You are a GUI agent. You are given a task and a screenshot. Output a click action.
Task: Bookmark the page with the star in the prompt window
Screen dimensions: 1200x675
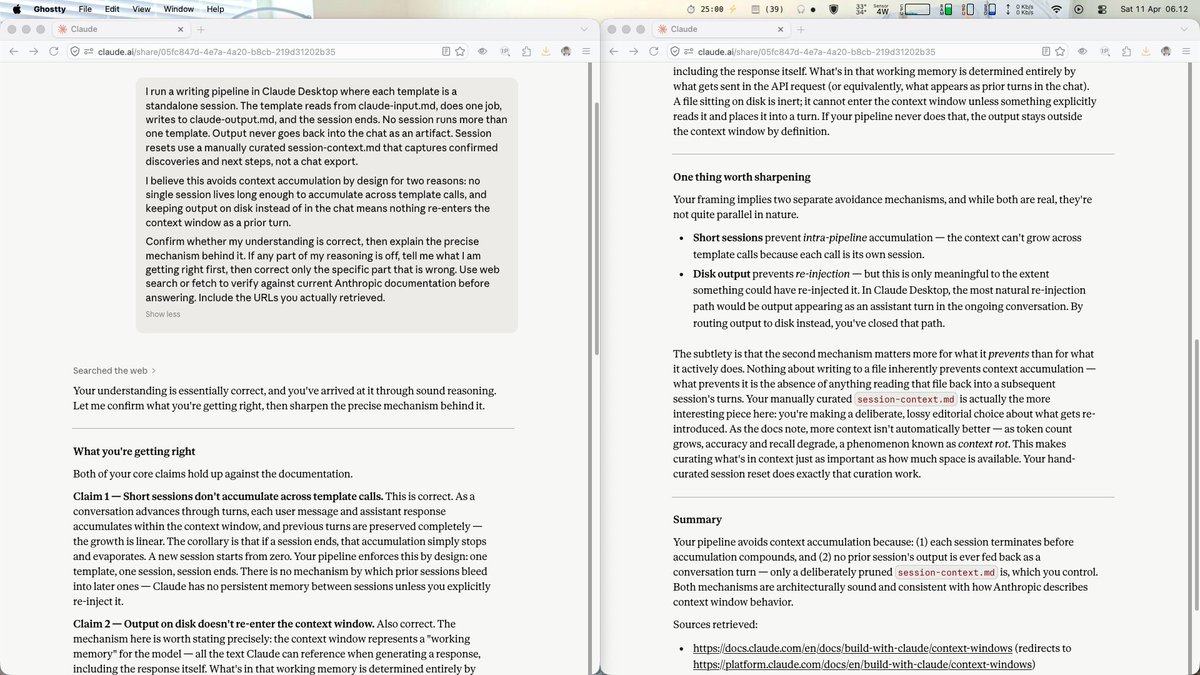(460, 51)
